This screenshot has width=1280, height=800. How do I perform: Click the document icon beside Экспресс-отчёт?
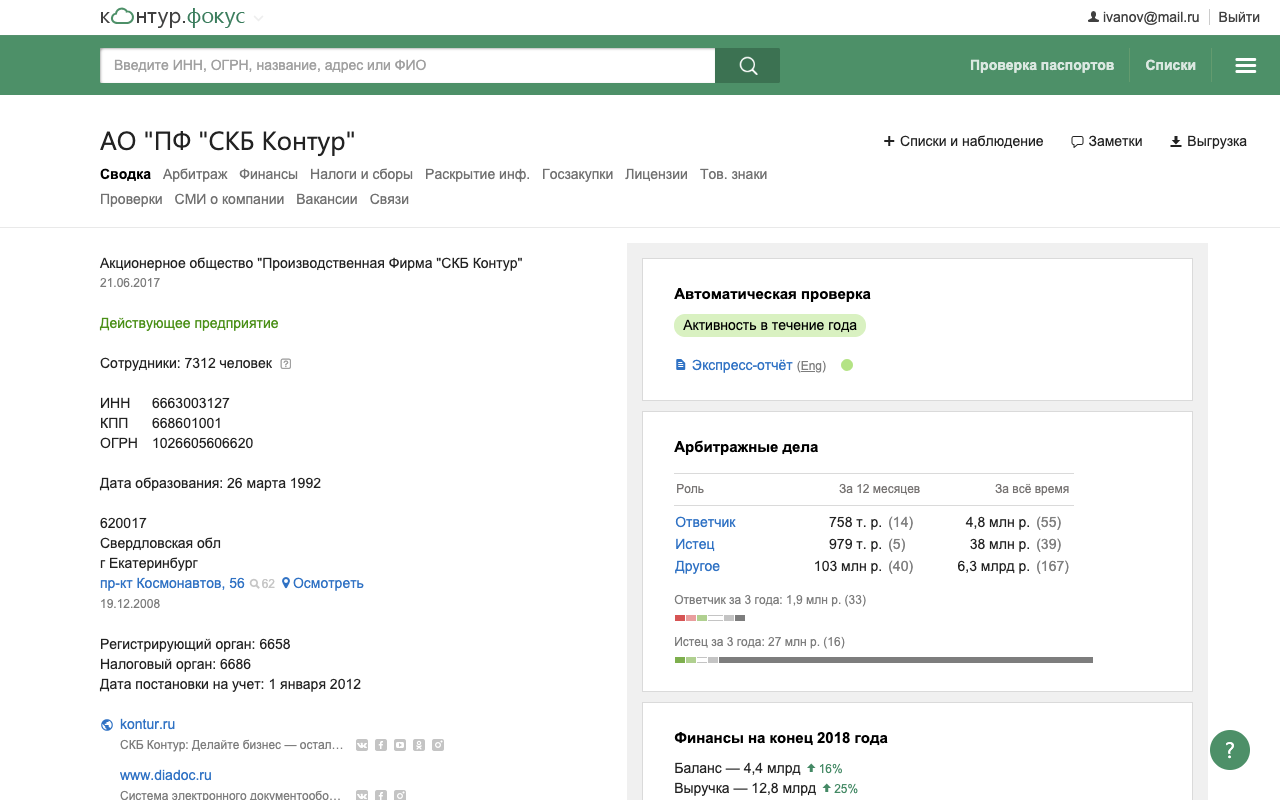(681, 365)
